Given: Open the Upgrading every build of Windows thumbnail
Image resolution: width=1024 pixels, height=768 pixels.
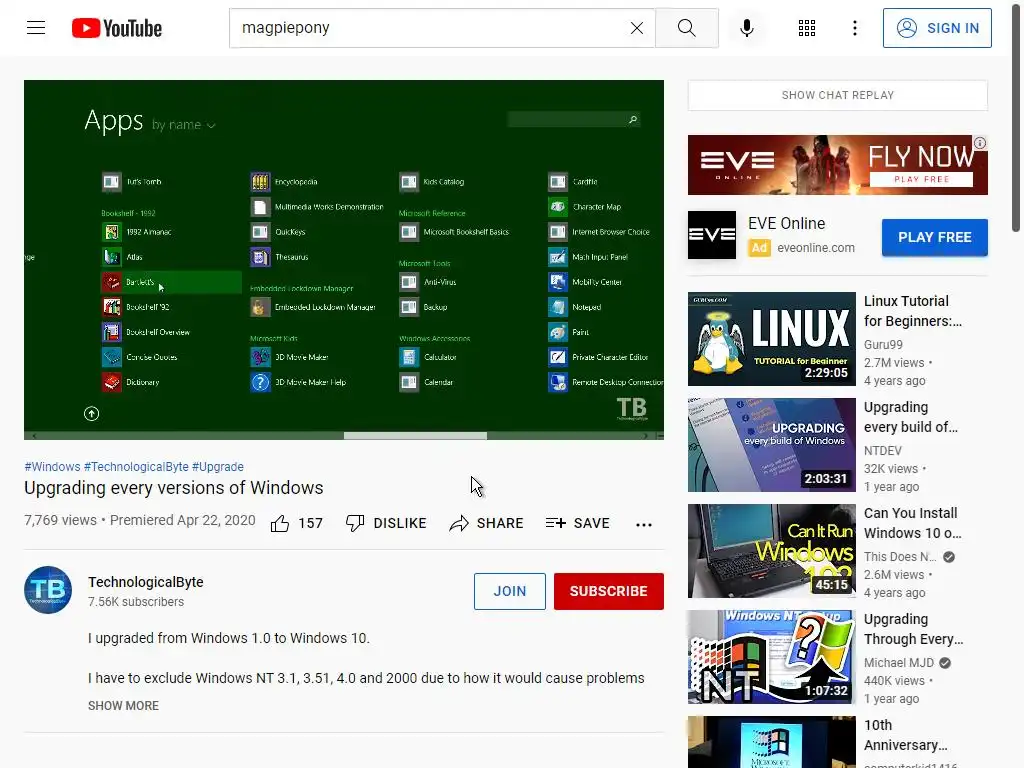Looking at the screenshot, I should 771,445.
